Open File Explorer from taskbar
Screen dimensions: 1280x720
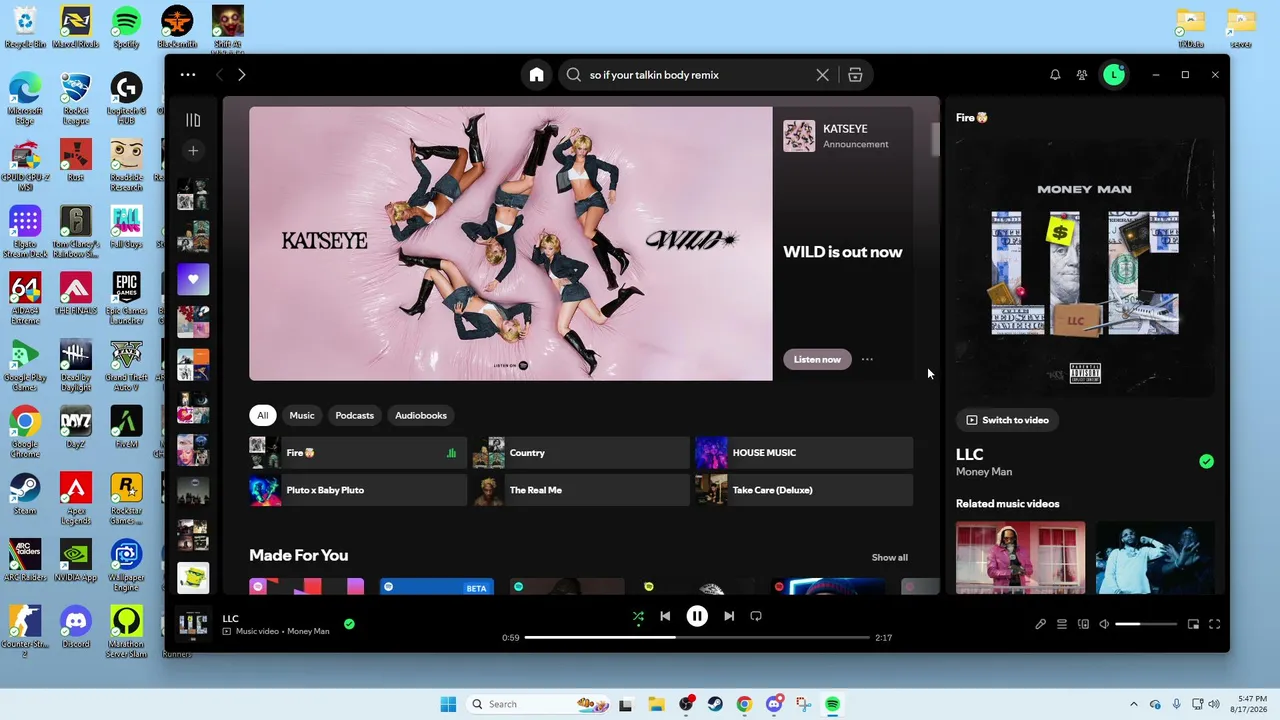click(x=656, y=704)
